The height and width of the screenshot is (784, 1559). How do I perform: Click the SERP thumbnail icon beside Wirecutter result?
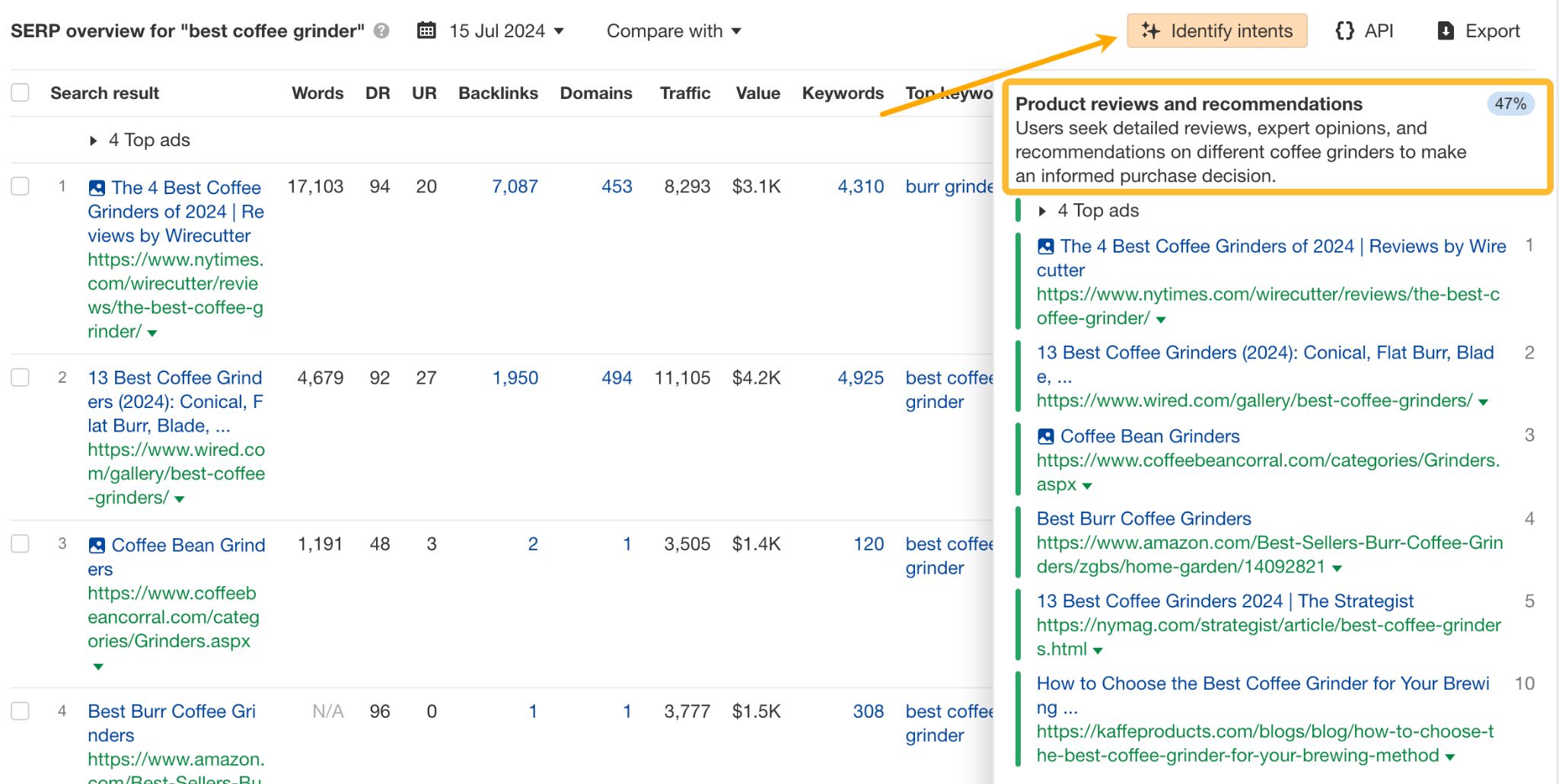(96, 187)
